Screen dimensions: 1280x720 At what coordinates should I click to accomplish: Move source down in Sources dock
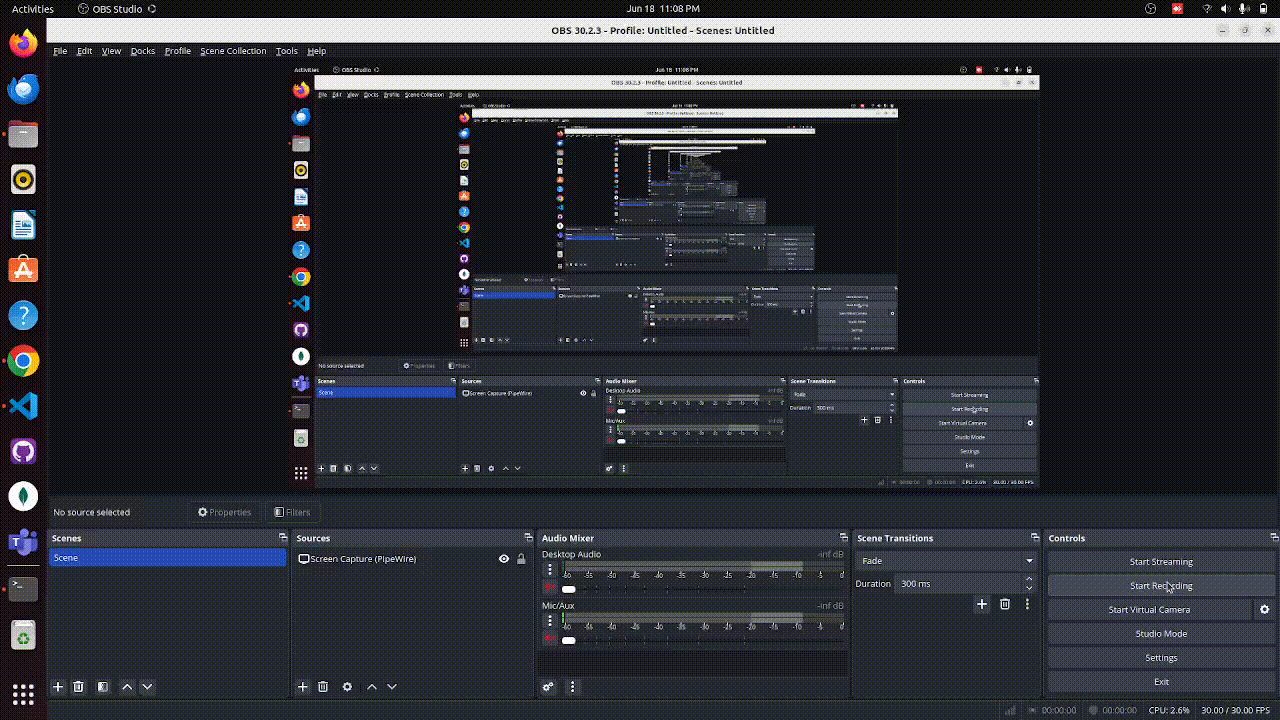[x=392, y=687]
